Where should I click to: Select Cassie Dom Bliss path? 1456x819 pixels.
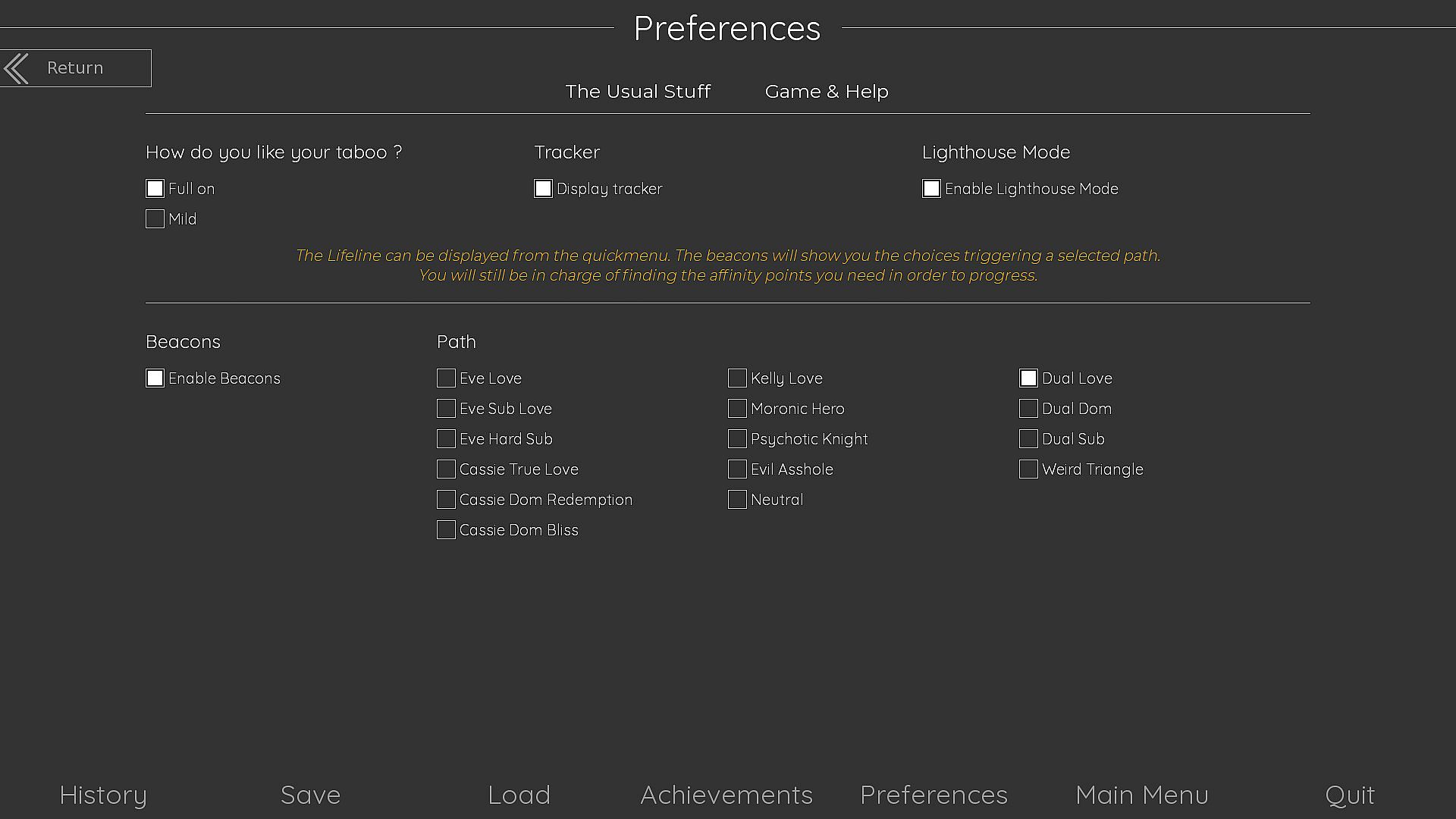pyautogui.click(x=447, y=530)
